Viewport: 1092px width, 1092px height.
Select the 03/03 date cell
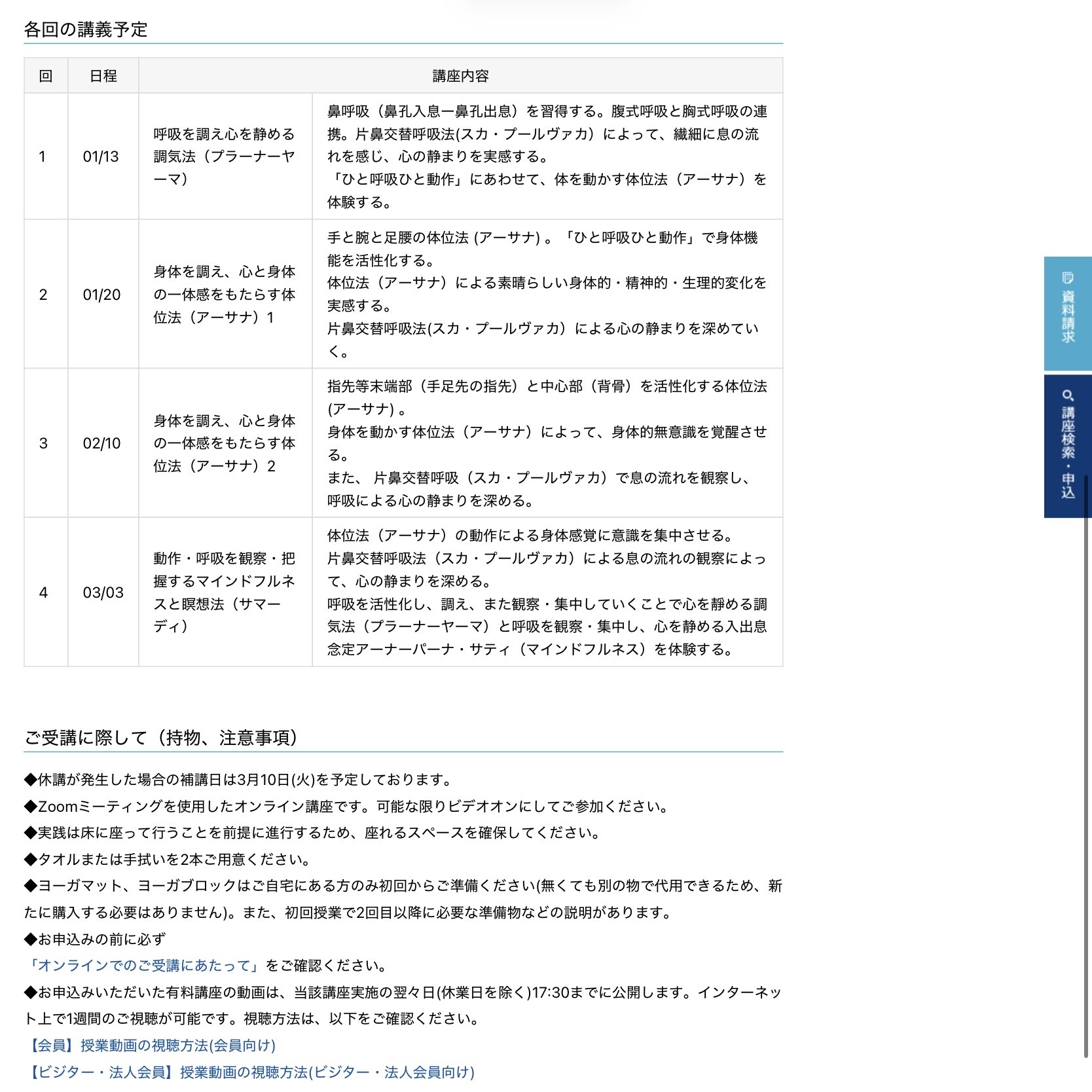point(103,592)
